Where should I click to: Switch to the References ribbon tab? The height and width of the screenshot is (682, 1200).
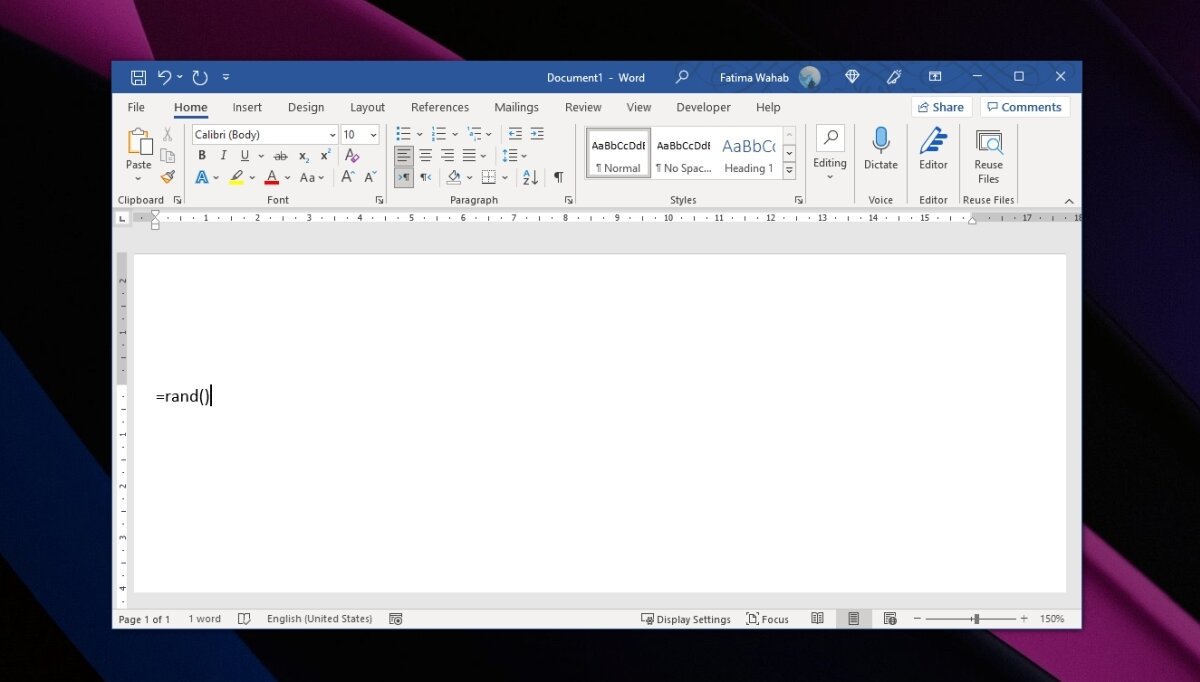(x=440, y=107)
